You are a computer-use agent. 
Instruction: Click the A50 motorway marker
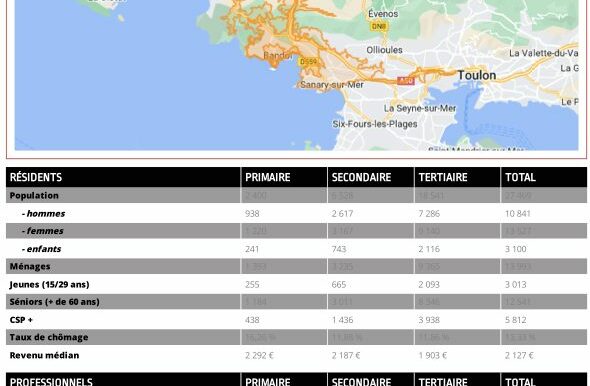(406, 81)
